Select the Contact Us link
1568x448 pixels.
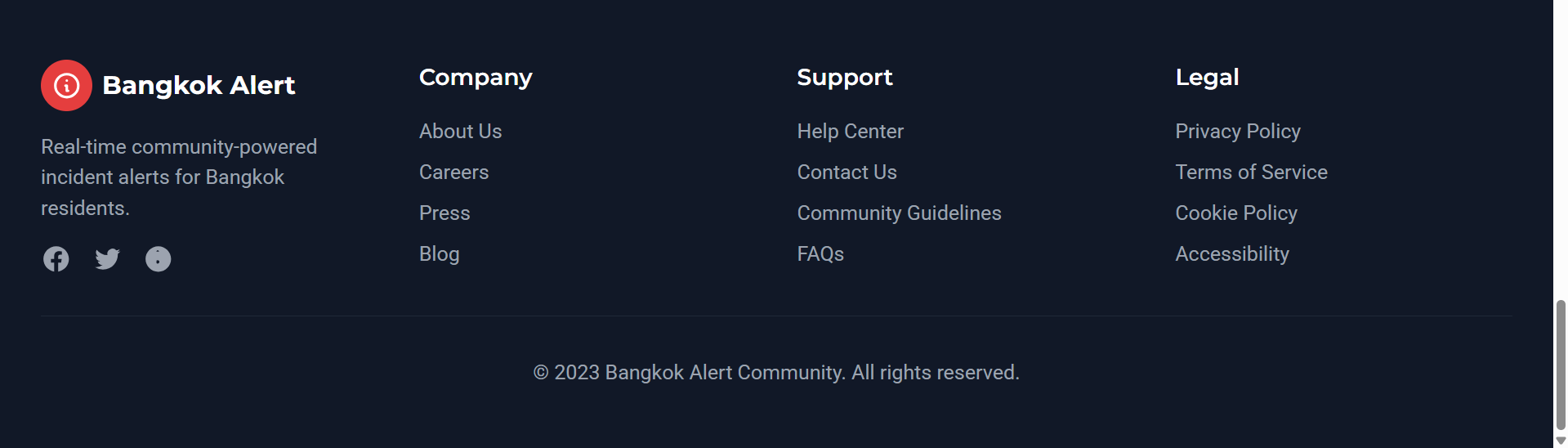[847, 172]
